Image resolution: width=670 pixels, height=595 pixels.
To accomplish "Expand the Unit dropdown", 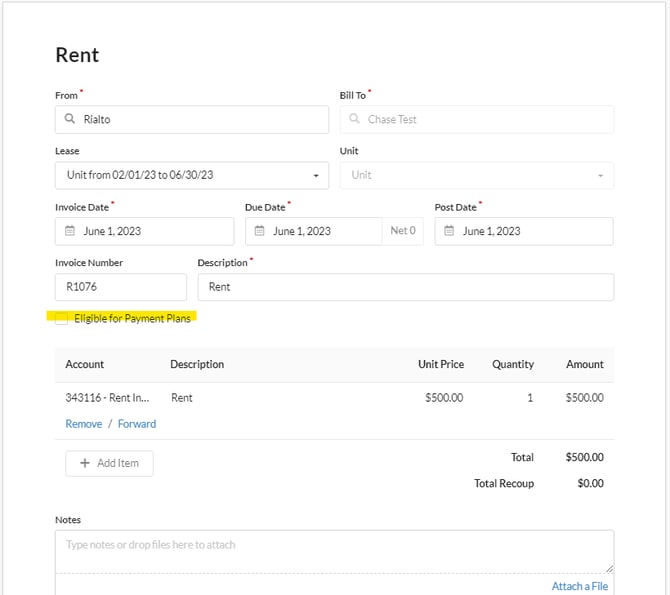I will click(x=476, y=175).
